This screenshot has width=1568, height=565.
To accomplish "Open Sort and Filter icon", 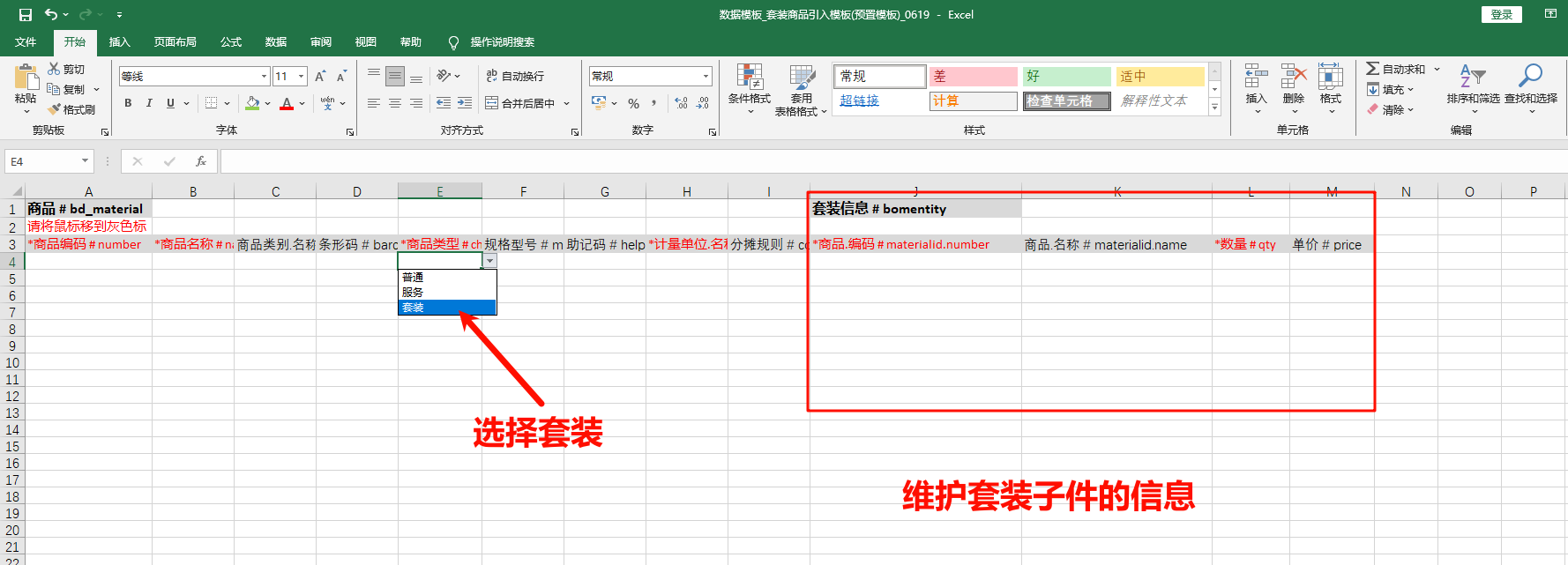I will 1473,76.
